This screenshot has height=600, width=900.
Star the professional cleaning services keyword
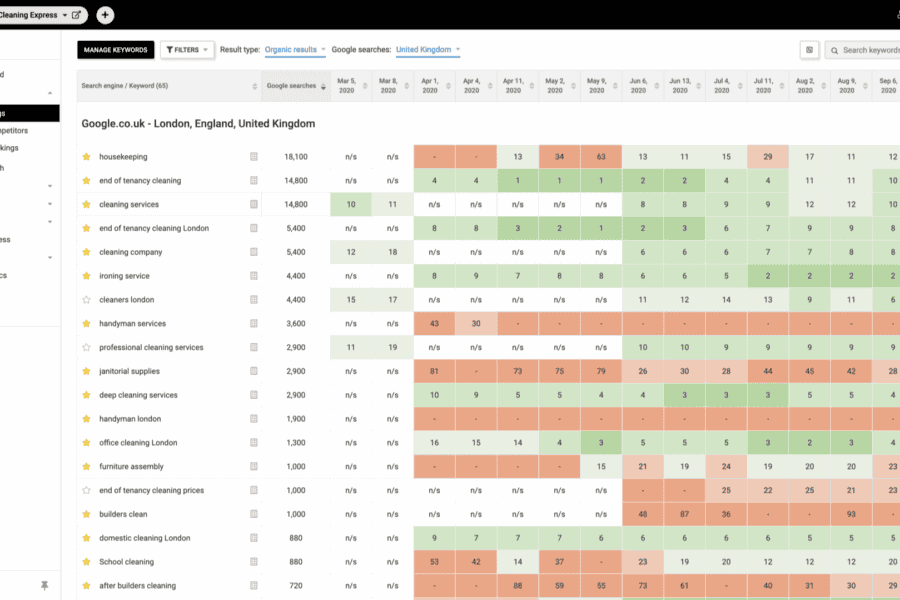[86, 347]
